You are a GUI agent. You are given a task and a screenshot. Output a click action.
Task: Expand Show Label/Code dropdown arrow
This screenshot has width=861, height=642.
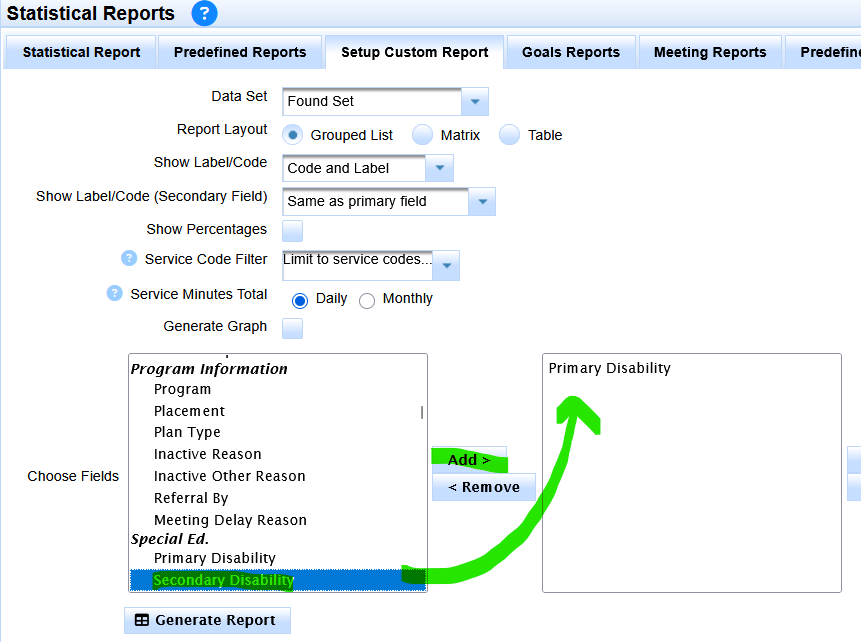[x=439, y=168]
